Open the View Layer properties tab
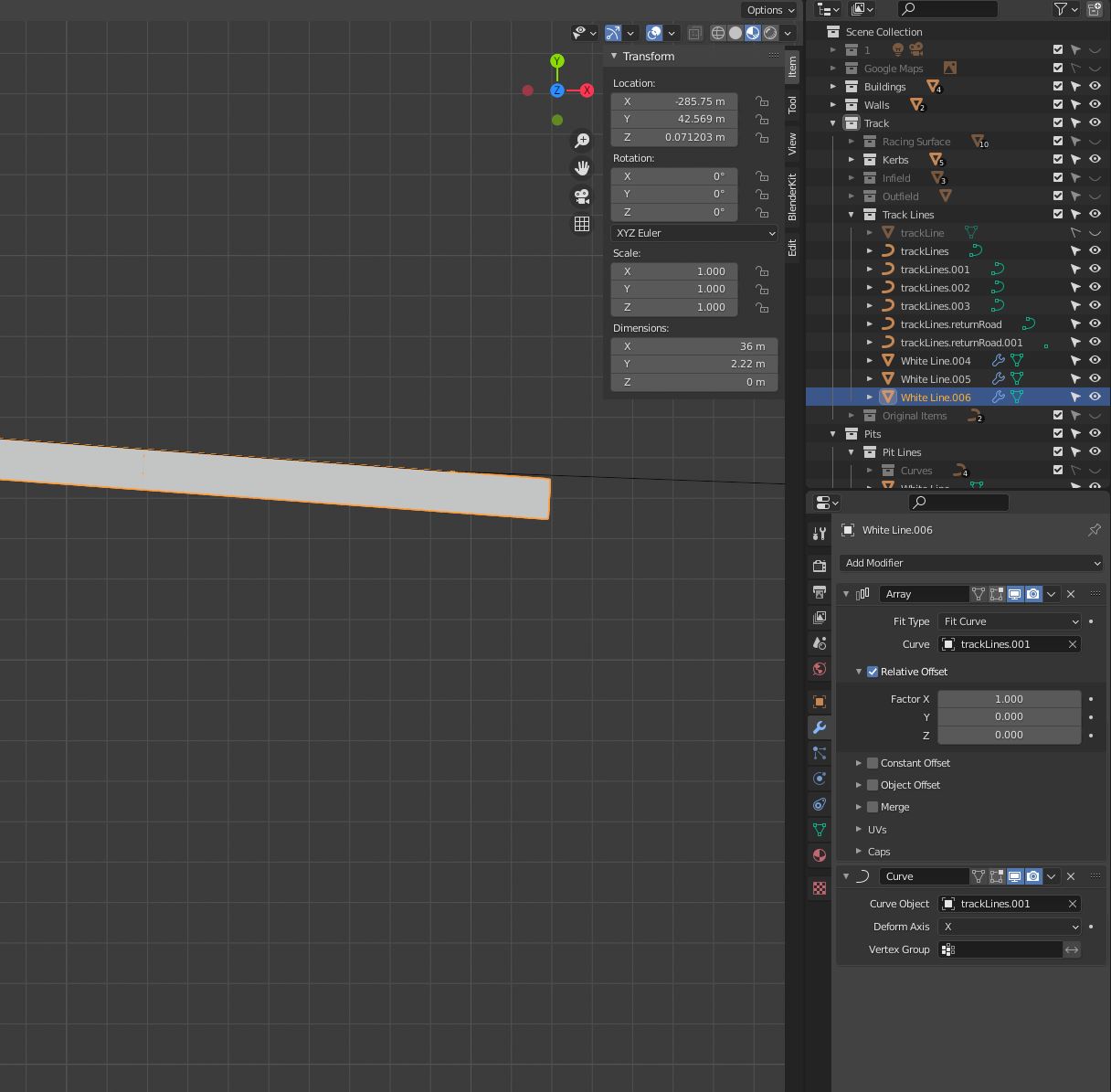1111x1092 pixels. [x=820, y=618]
